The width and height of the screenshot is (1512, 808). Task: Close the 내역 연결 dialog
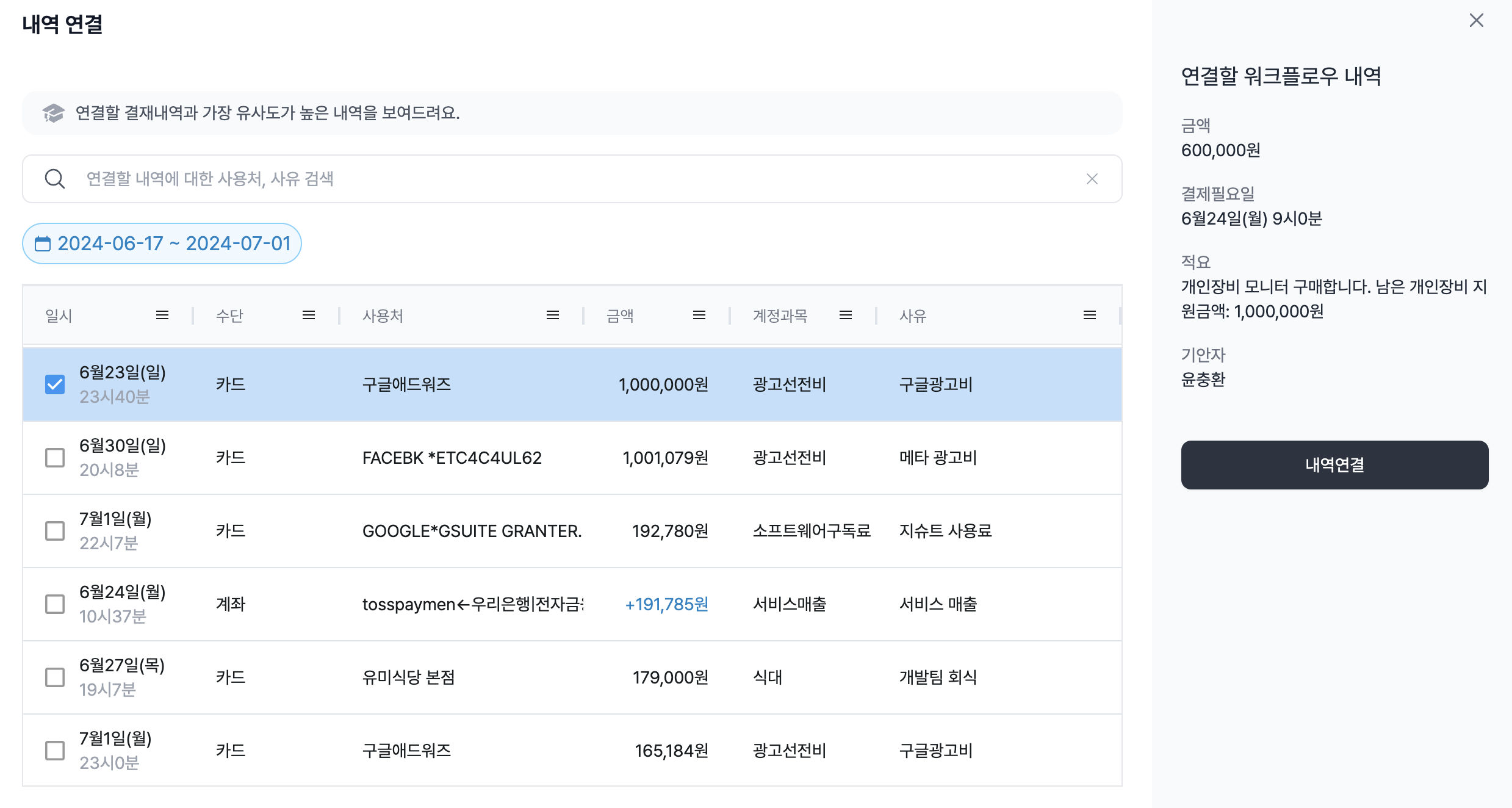tap(1476, 21)
